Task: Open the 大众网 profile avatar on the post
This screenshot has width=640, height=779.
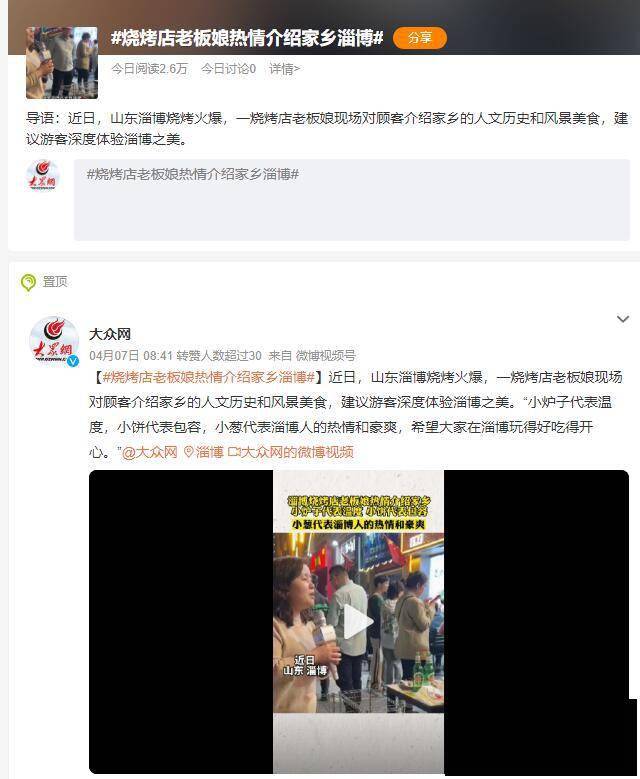Action: tap(54, 342)
